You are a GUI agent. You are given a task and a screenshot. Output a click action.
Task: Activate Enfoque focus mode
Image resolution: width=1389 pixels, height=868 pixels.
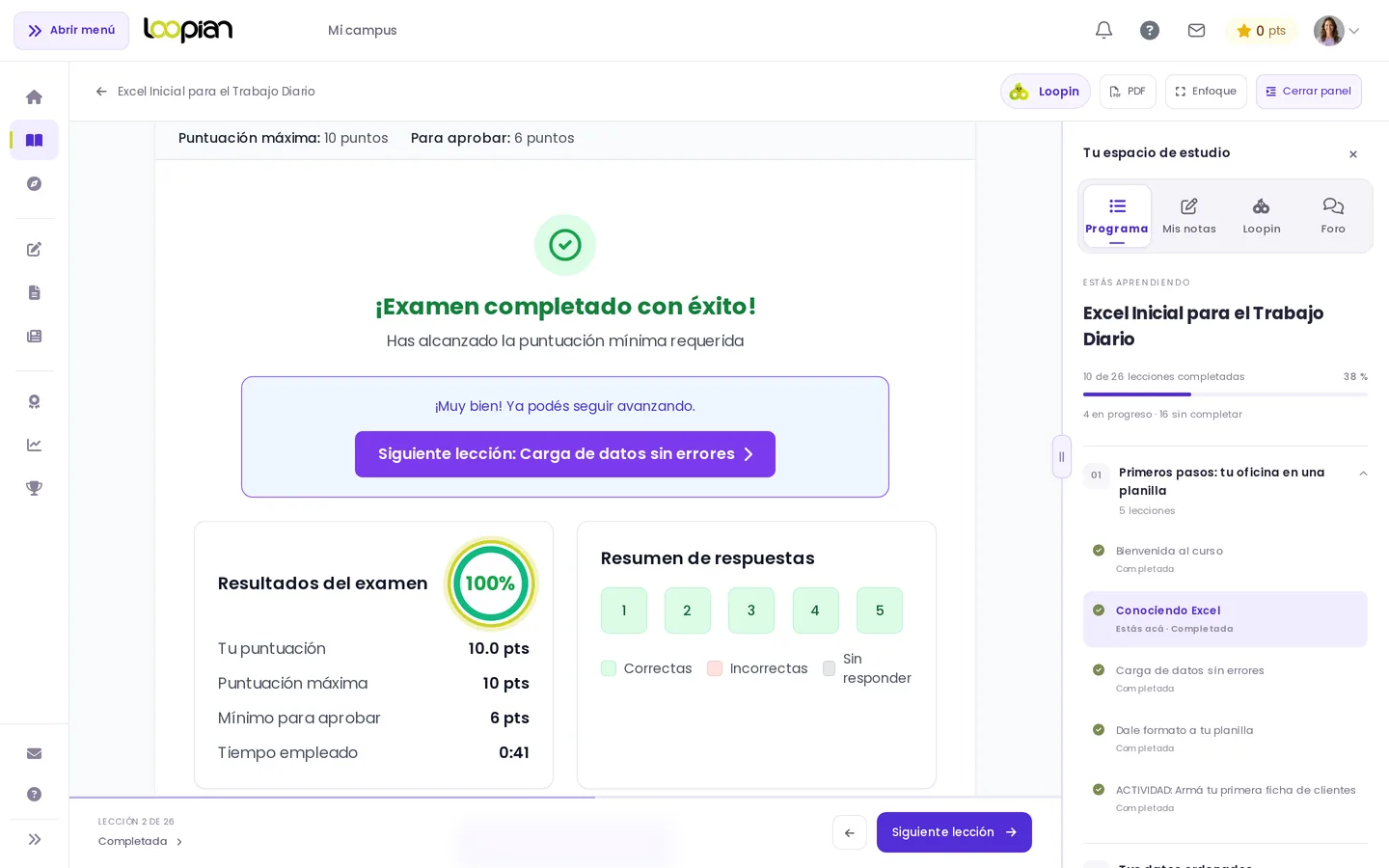coord(1206,92)
